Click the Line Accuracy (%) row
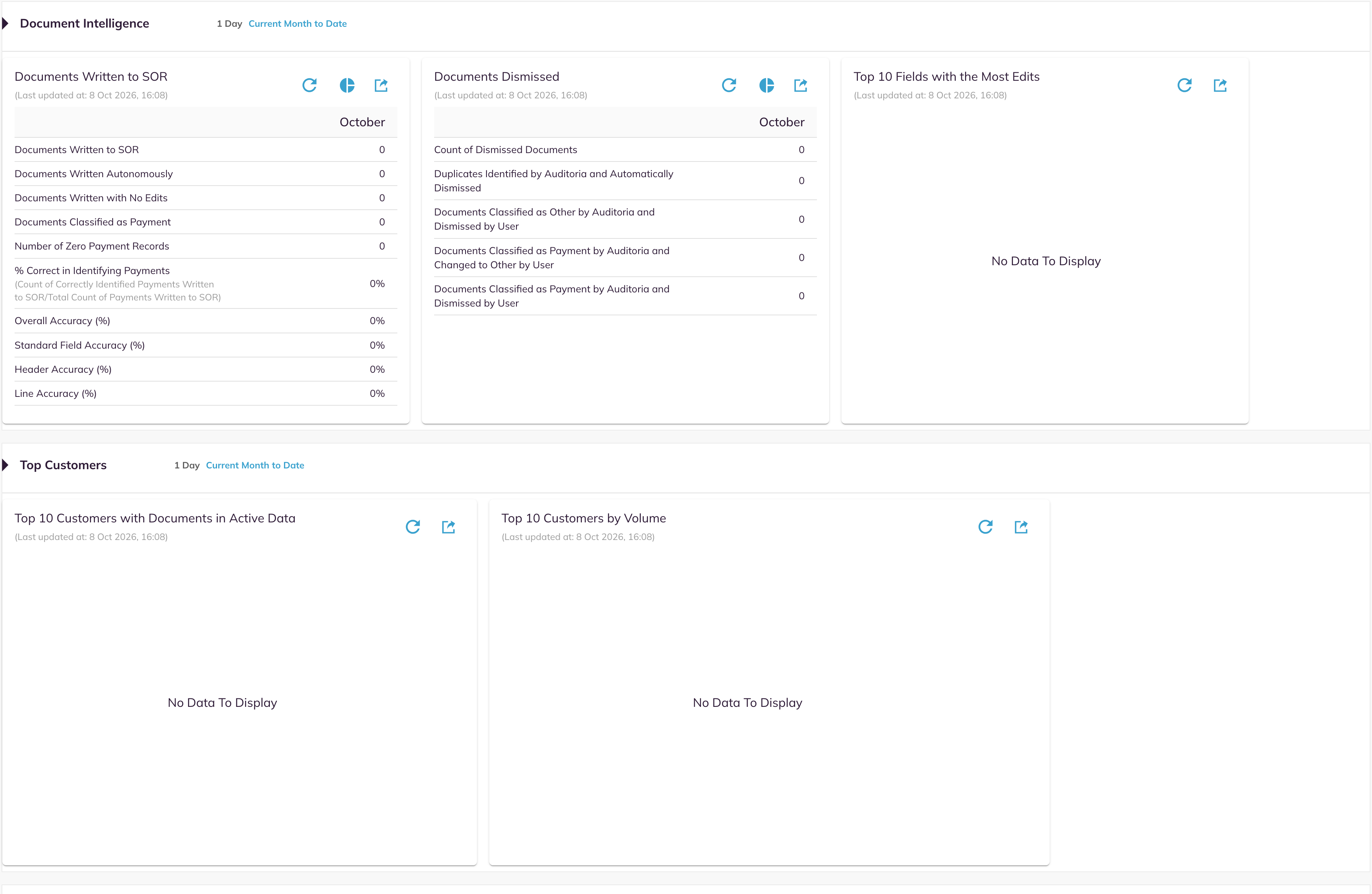 click(206, 394)
